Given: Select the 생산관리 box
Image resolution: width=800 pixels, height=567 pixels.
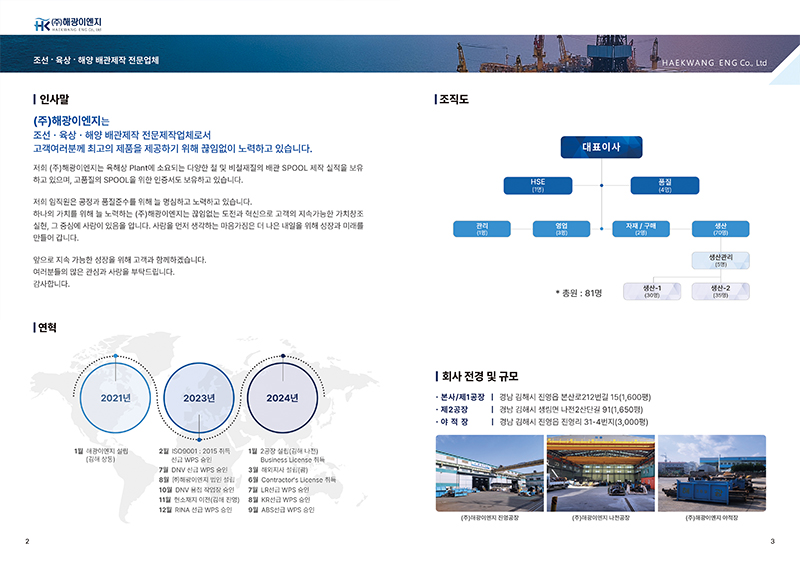Looking at the screenshot, I should (720, 260).
